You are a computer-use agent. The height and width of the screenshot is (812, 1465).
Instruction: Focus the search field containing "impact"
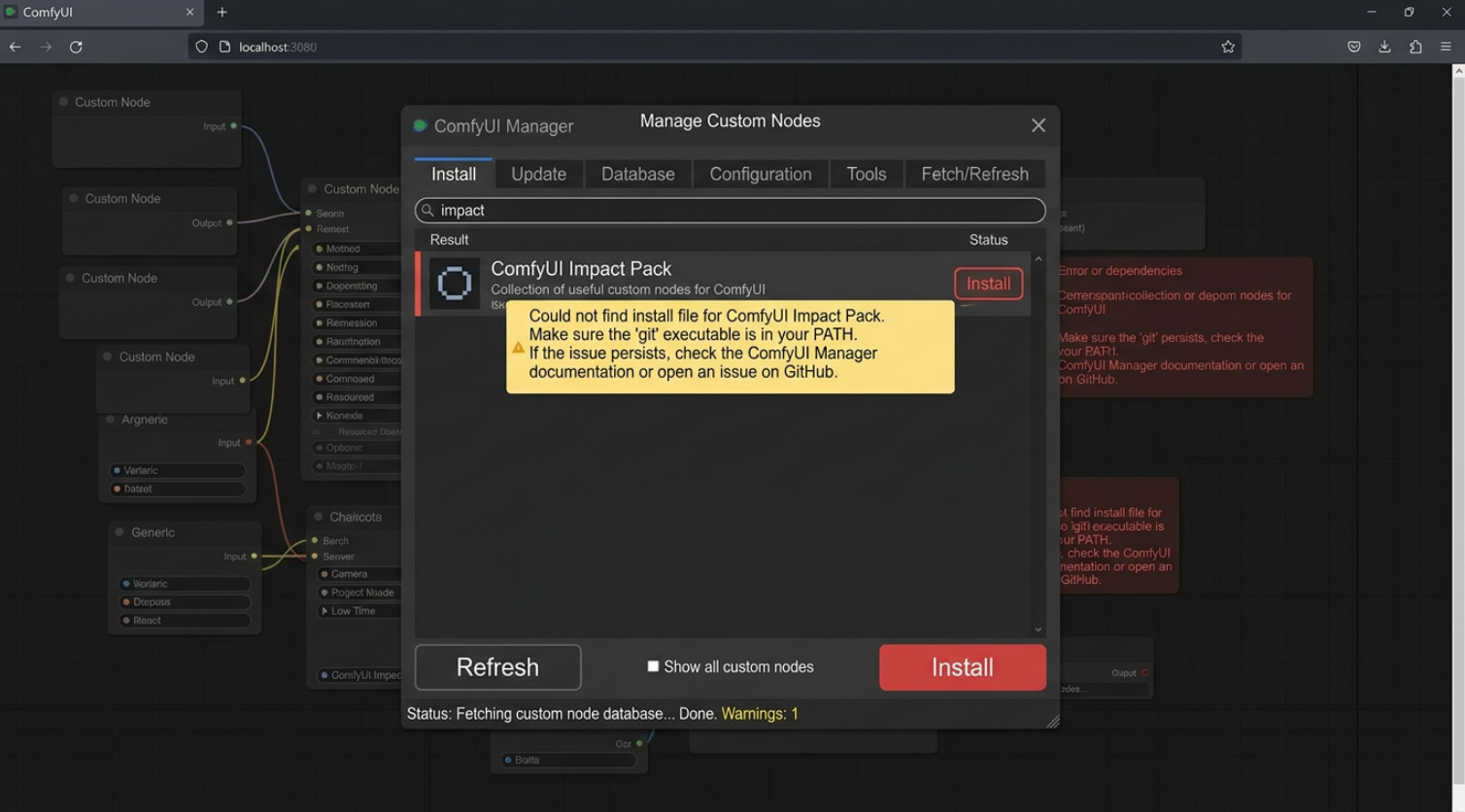731,210
